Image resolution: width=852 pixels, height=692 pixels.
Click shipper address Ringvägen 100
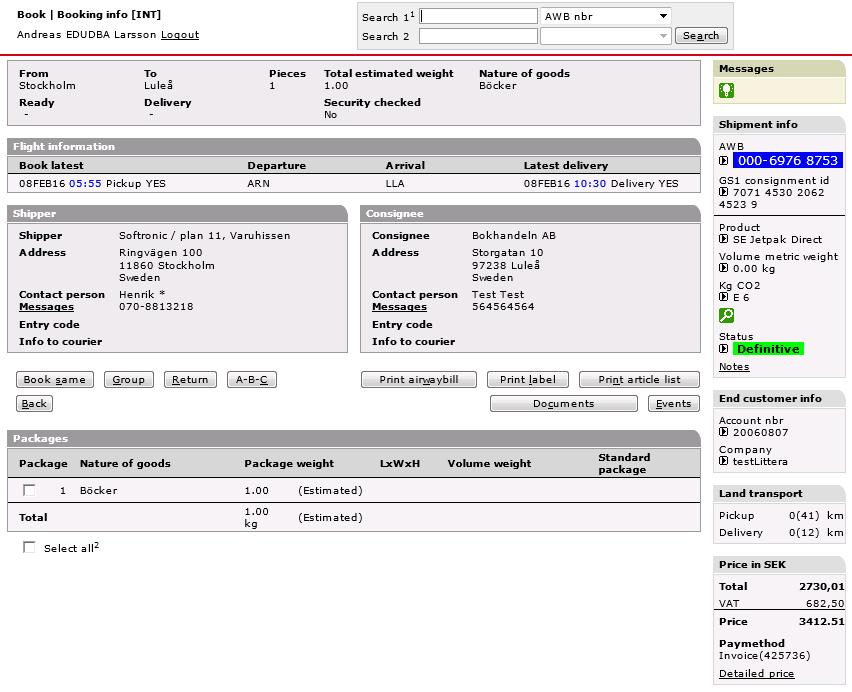tap(161, 253)
